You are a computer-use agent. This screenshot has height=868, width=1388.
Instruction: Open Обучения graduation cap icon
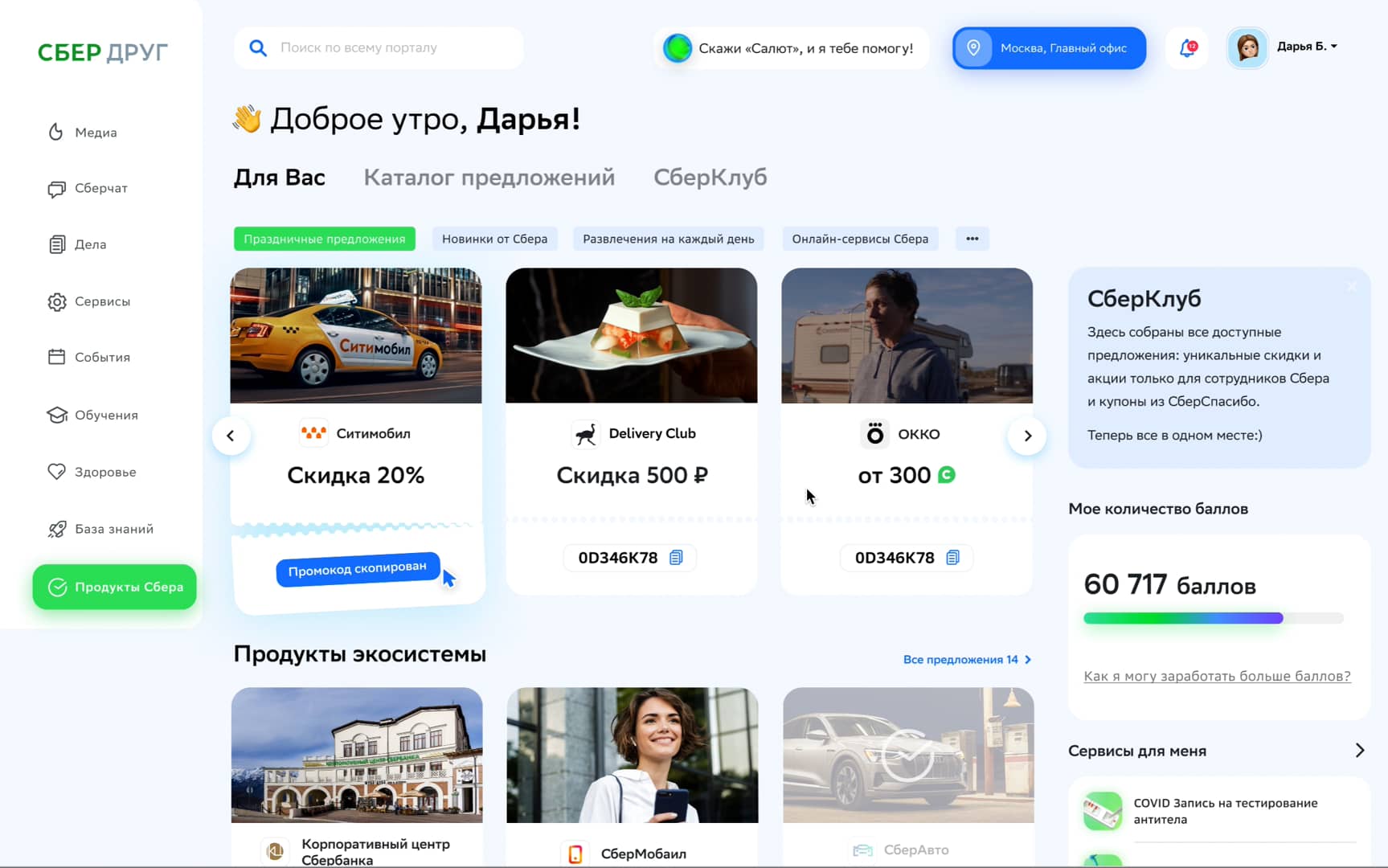pyautogui.click(x=56, y=415)
